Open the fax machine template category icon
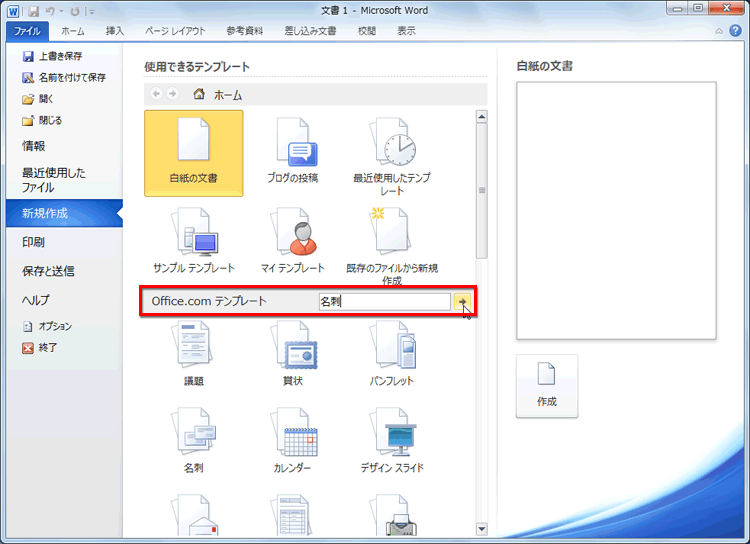 click(395, 515)
